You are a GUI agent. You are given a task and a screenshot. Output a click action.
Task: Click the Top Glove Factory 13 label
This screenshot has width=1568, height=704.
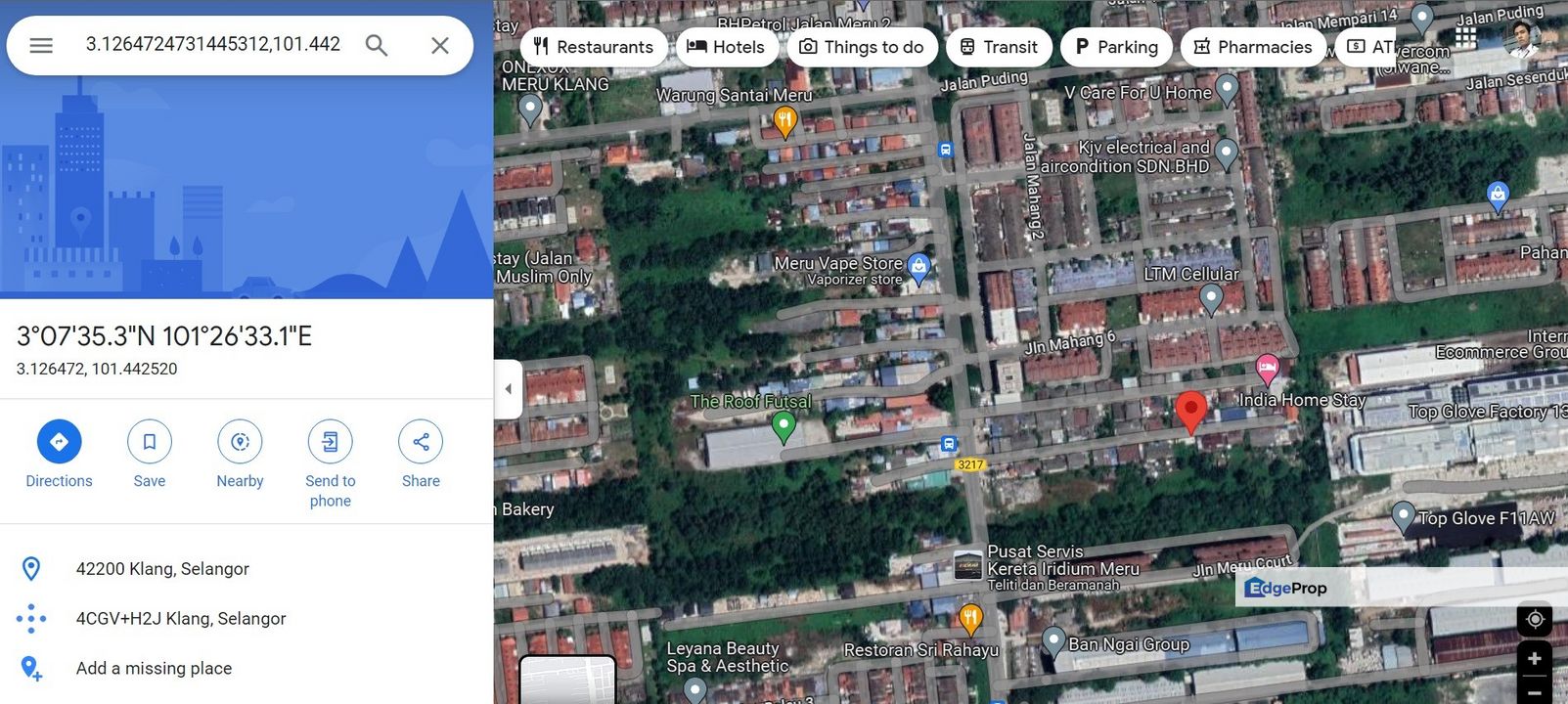point(1487,412)
